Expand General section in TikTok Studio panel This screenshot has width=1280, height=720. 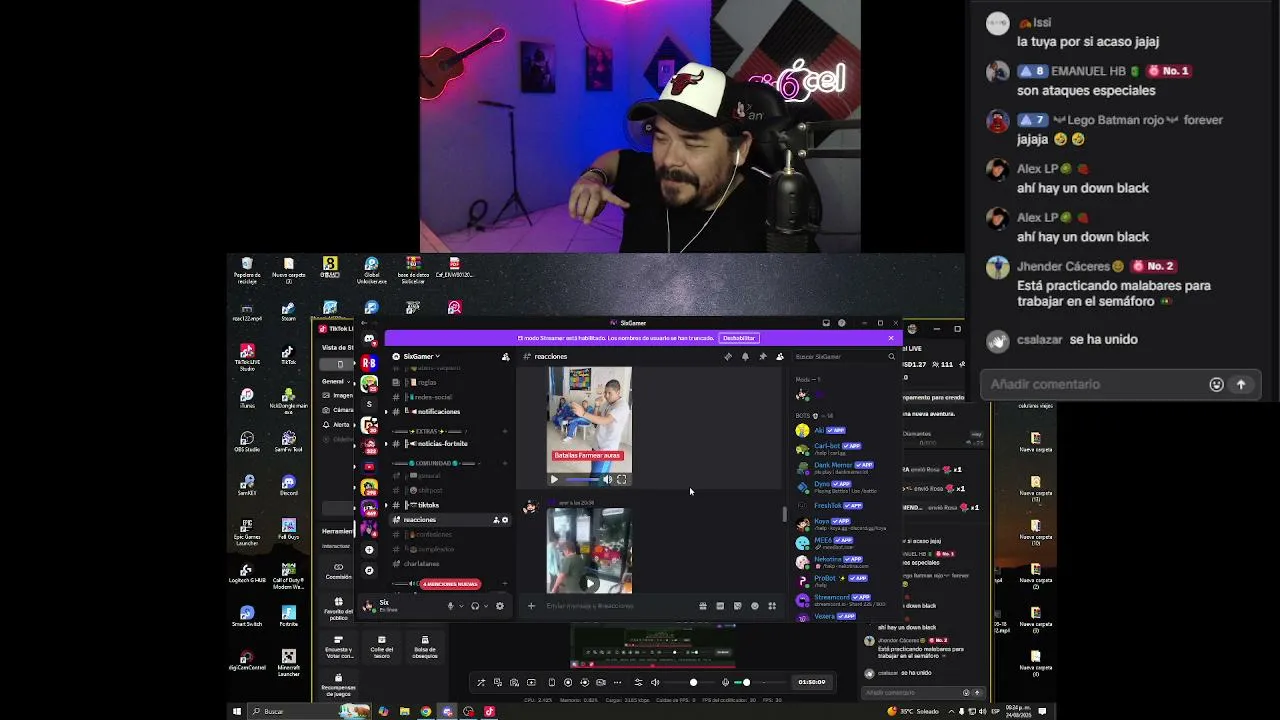point(335,381)
